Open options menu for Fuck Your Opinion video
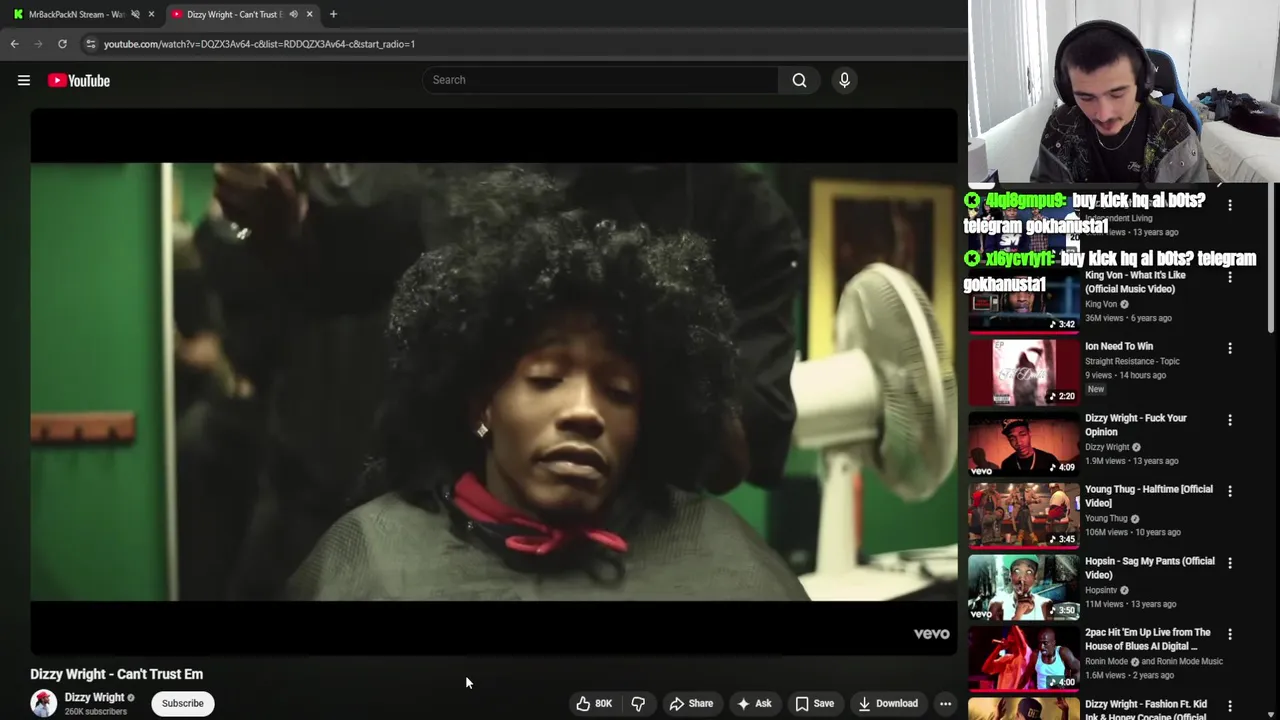This screenshot has width=1280, height=720. coord(1230,420)
